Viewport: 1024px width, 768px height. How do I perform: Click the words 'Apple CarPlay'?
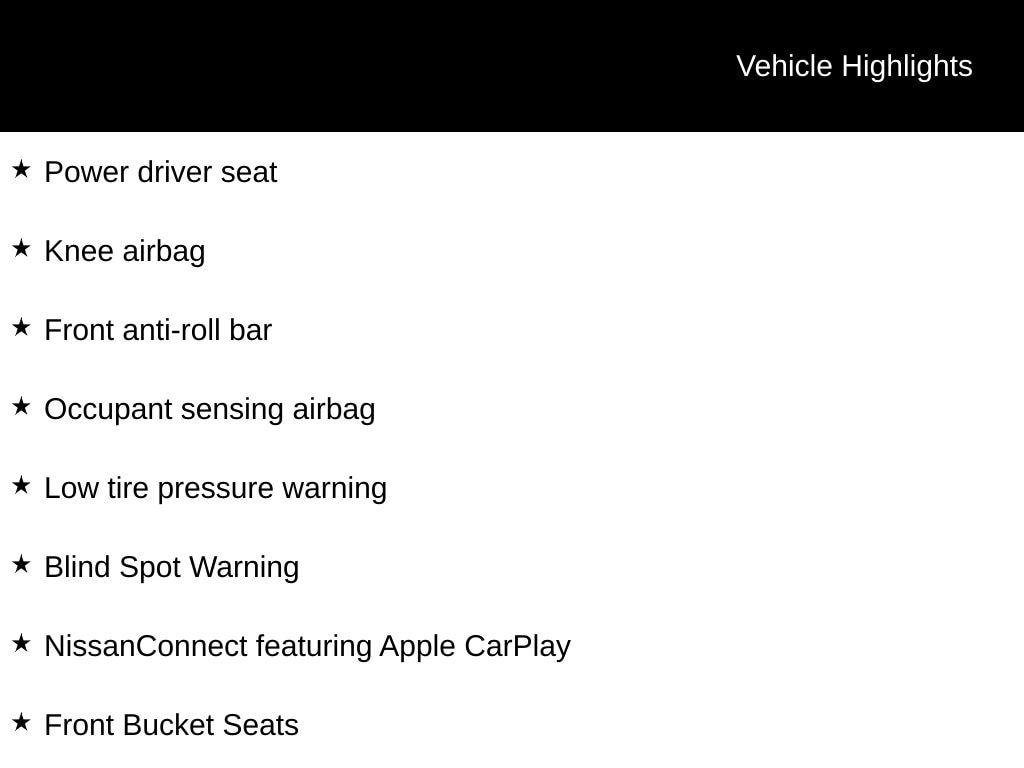[475, 646]
